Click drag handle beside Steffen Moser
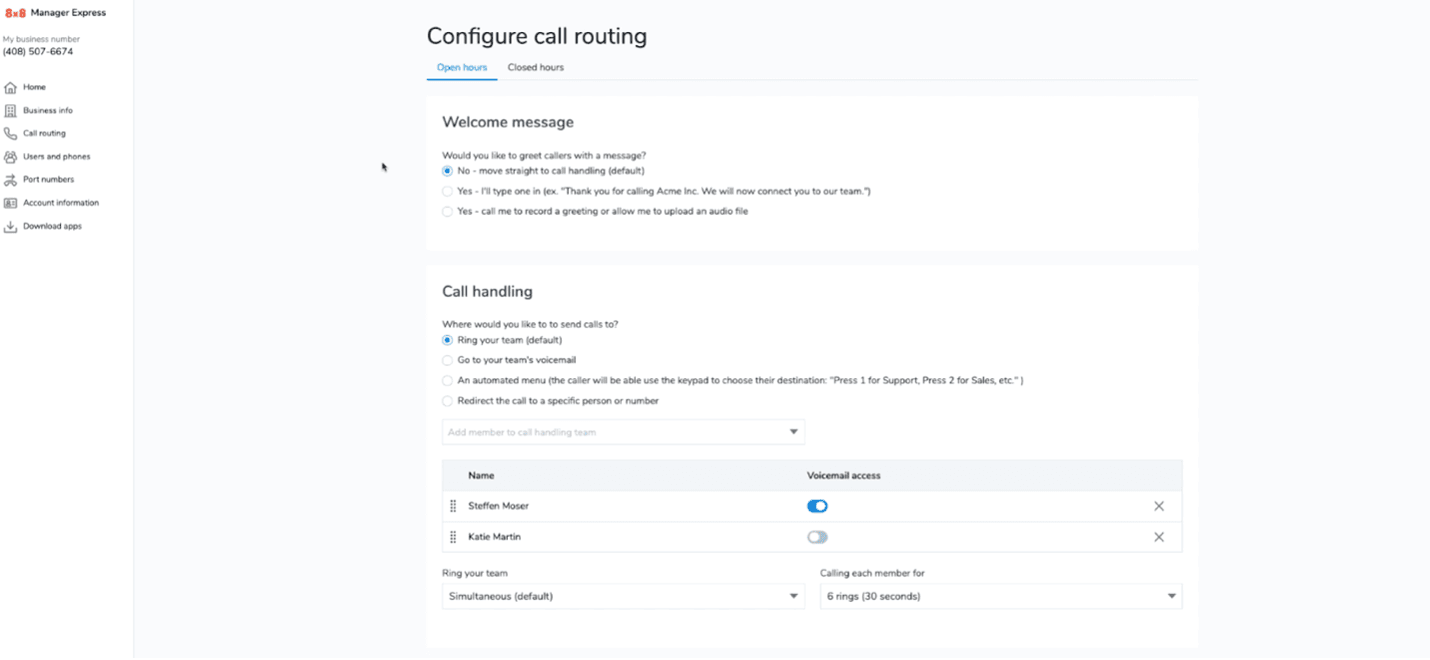 coord(453,506)
